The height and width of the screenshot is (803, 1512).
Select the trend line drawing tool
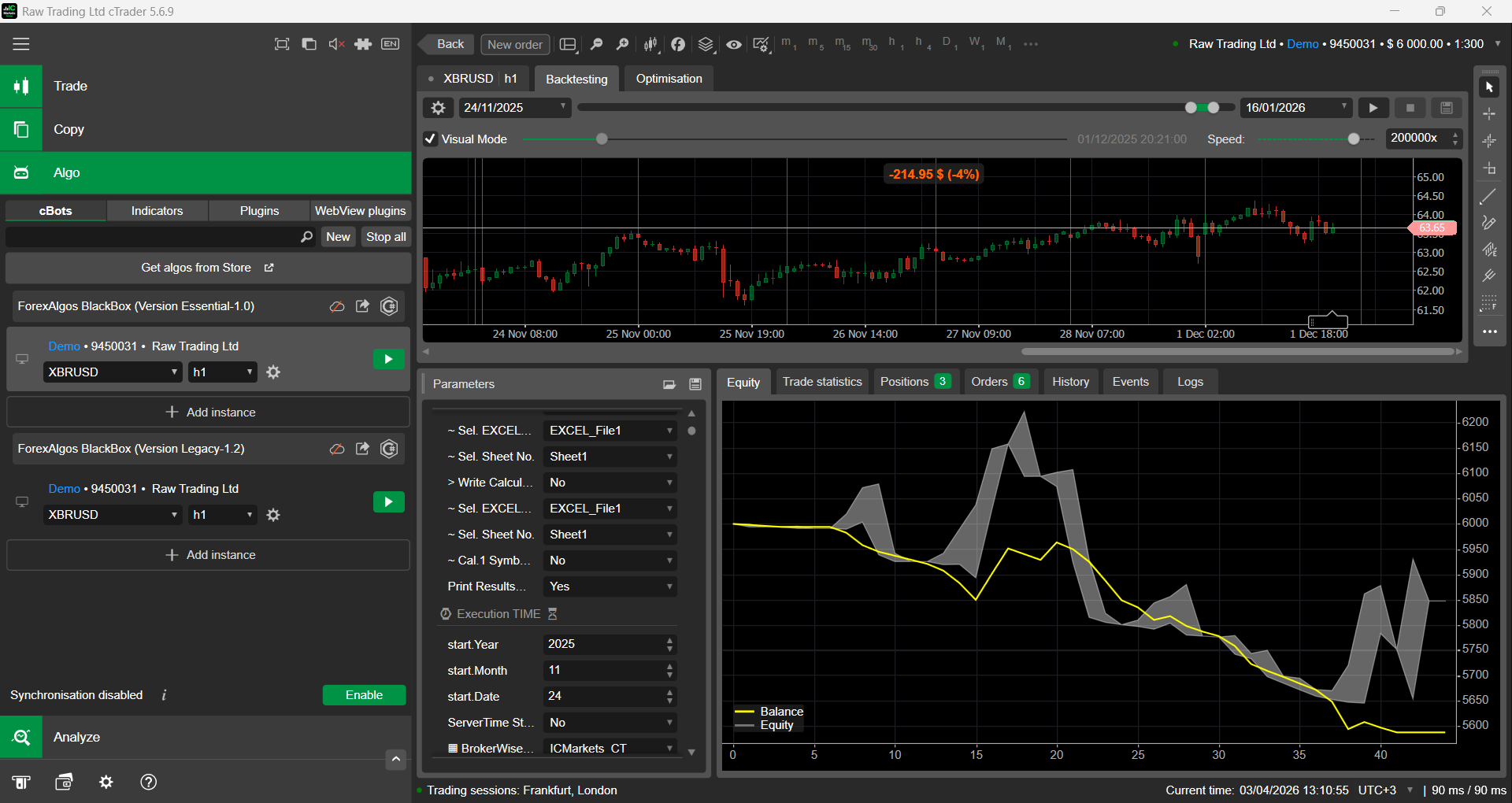coord(1488,196)
